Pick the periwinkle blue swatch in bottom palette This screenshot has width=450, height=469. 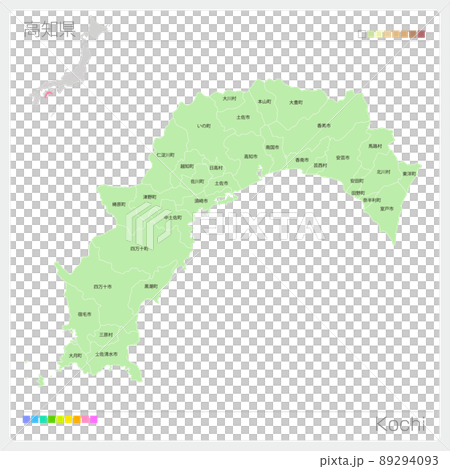click(26, 419)
